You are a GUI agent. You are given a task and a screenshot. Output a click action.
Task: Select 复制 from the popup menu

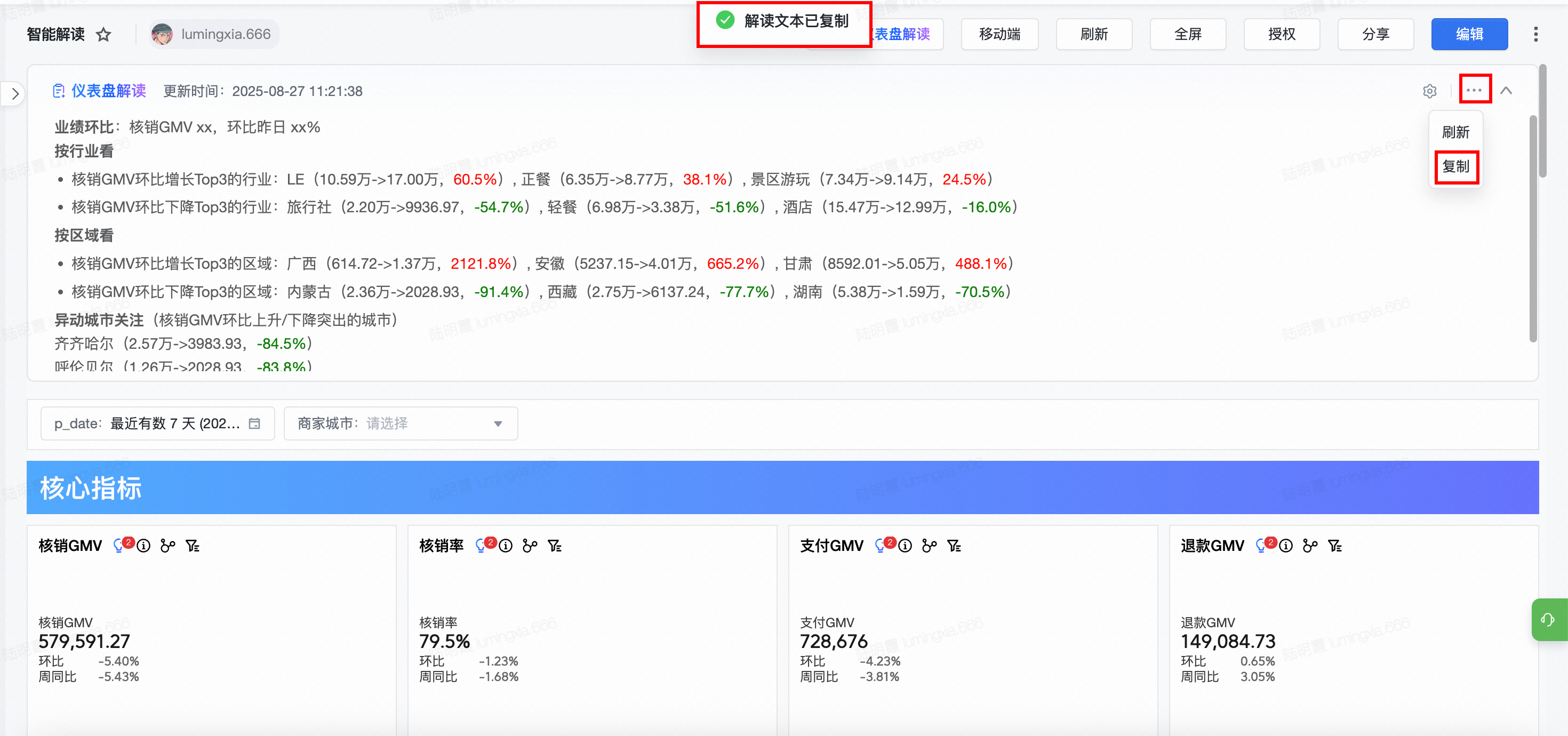[1455, 166]
